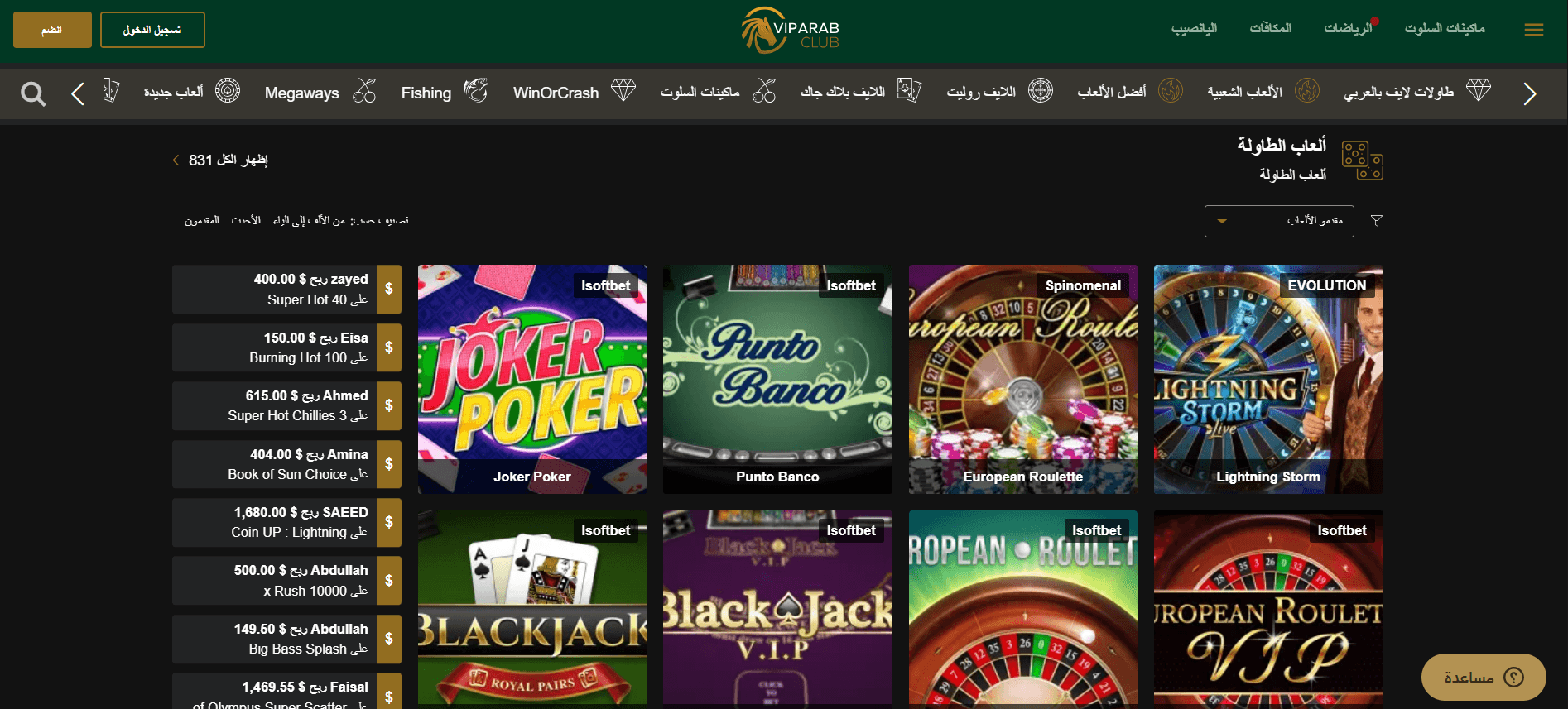Click the help question mark icon
This screenshot has height=709, width=1568.
tap(1513, 678)
